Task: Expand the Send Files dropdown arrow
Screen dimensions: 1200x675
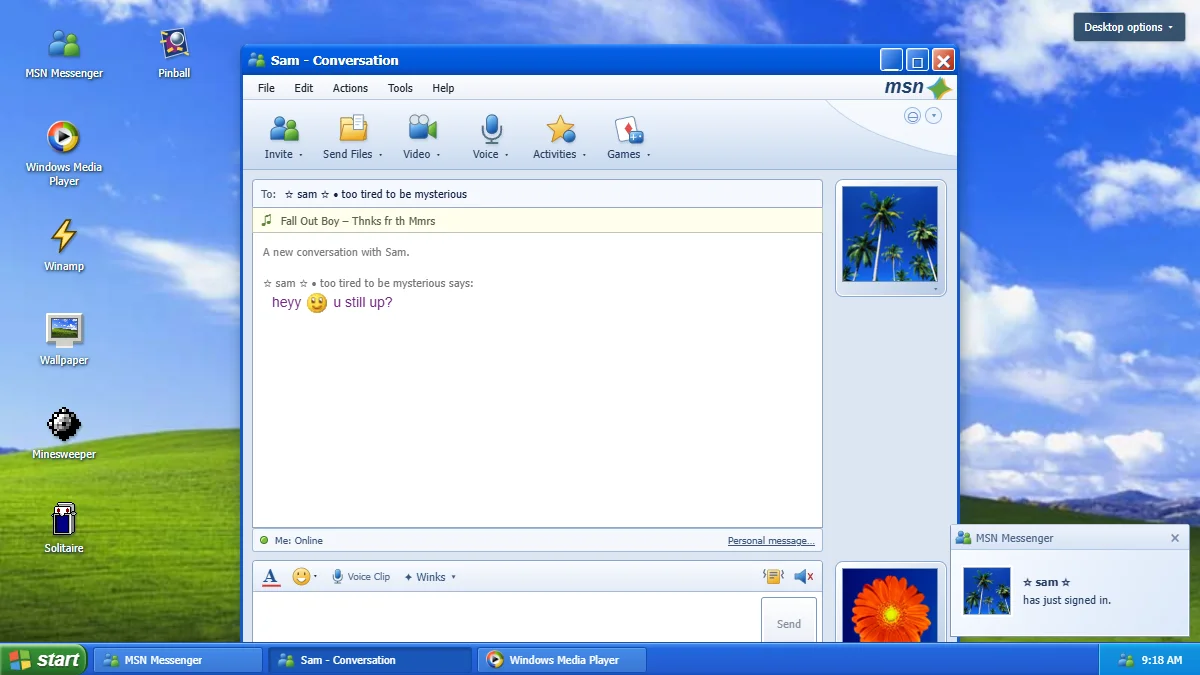Action: (381, 155)
